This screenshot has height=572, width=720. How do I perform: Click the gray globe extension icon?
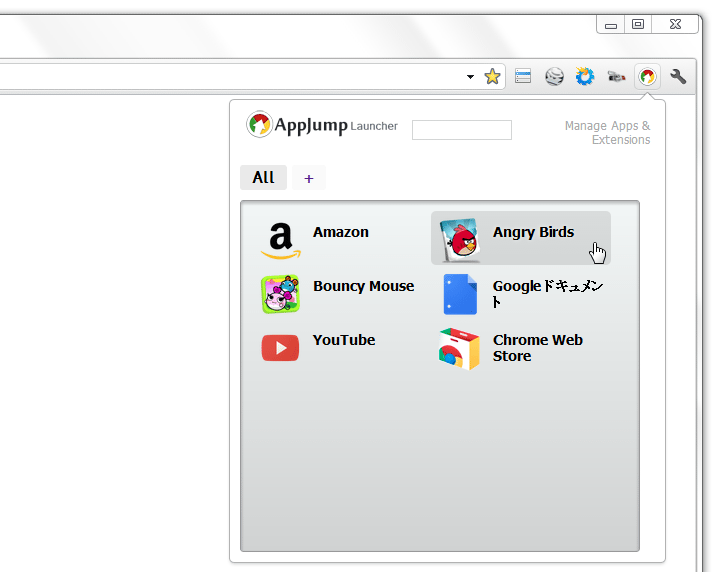(554, 76)
